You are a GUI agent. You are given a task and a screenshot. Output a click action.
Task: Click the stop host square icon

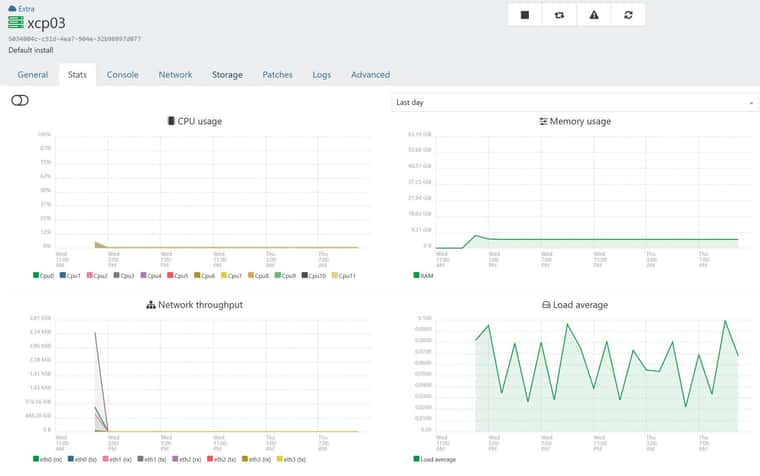525,15
